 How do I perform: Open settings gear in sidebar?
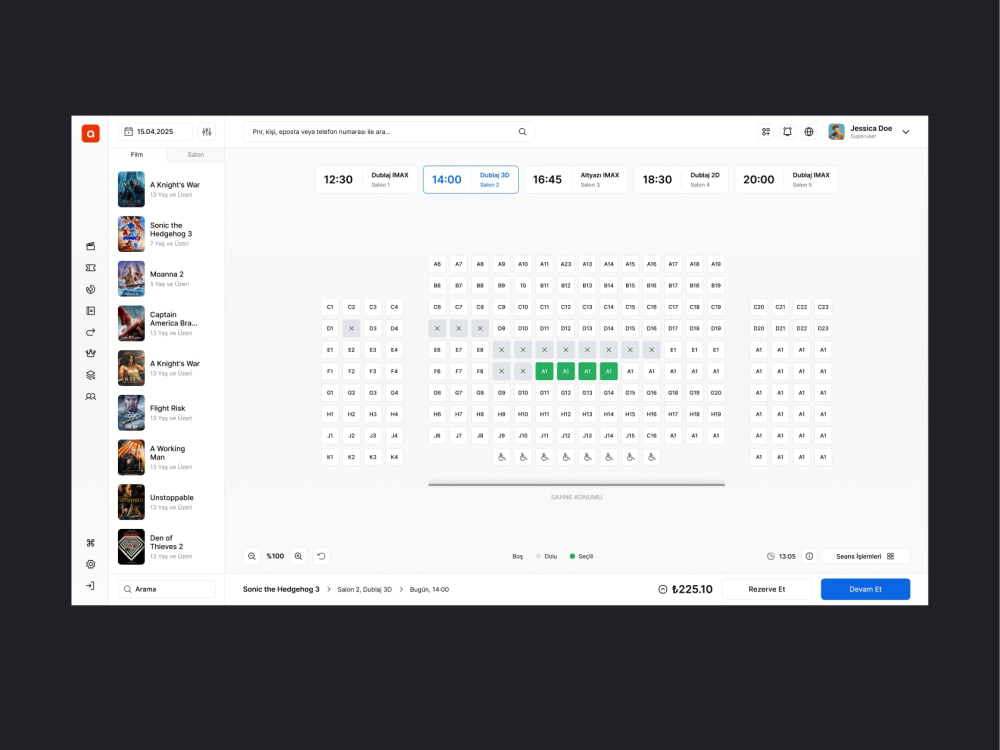91,564
